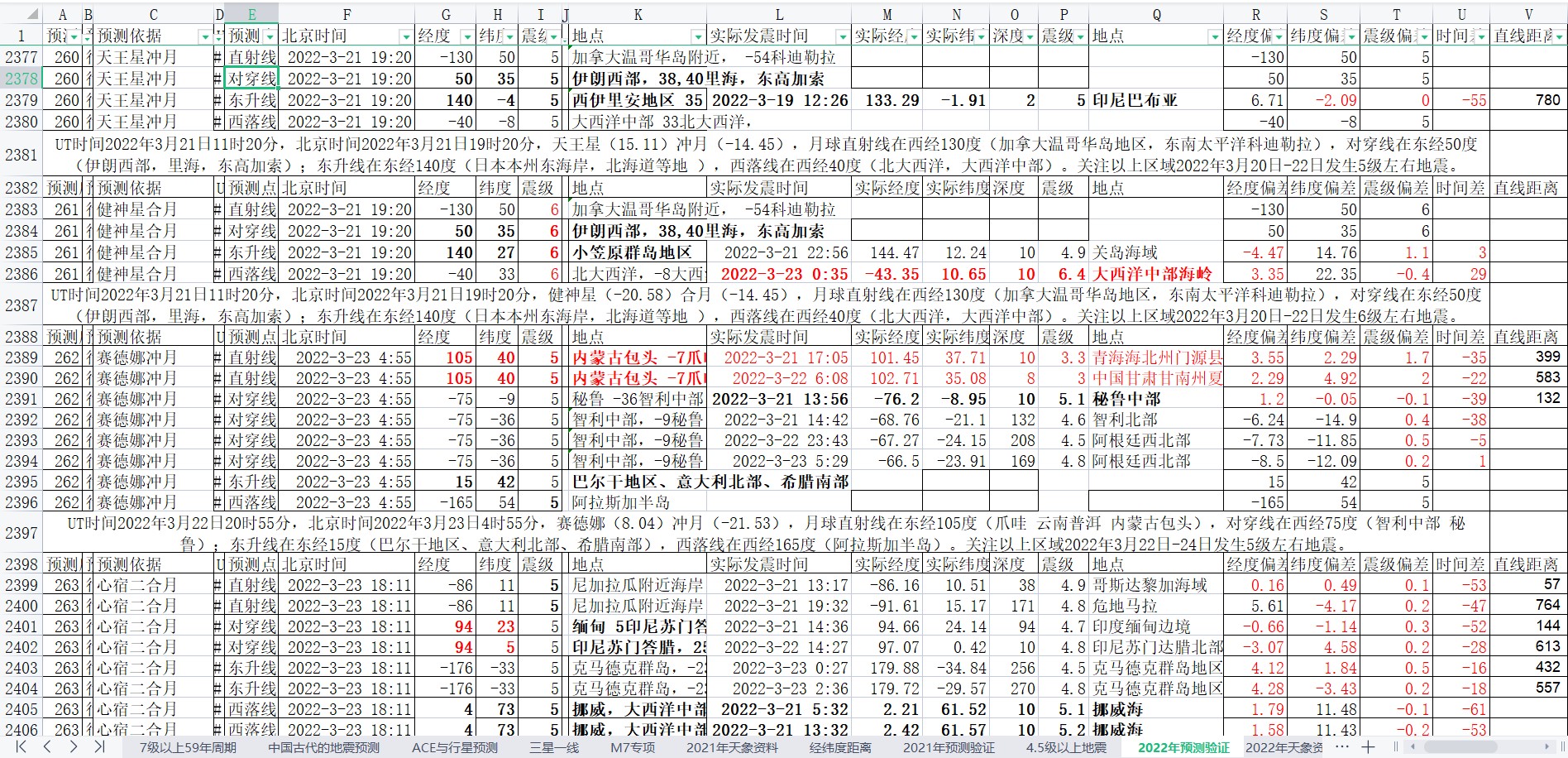The image size is (1568, 758).
Task: Open filter dropdown for 预测依据 column
Action: (x=204, y=36)
